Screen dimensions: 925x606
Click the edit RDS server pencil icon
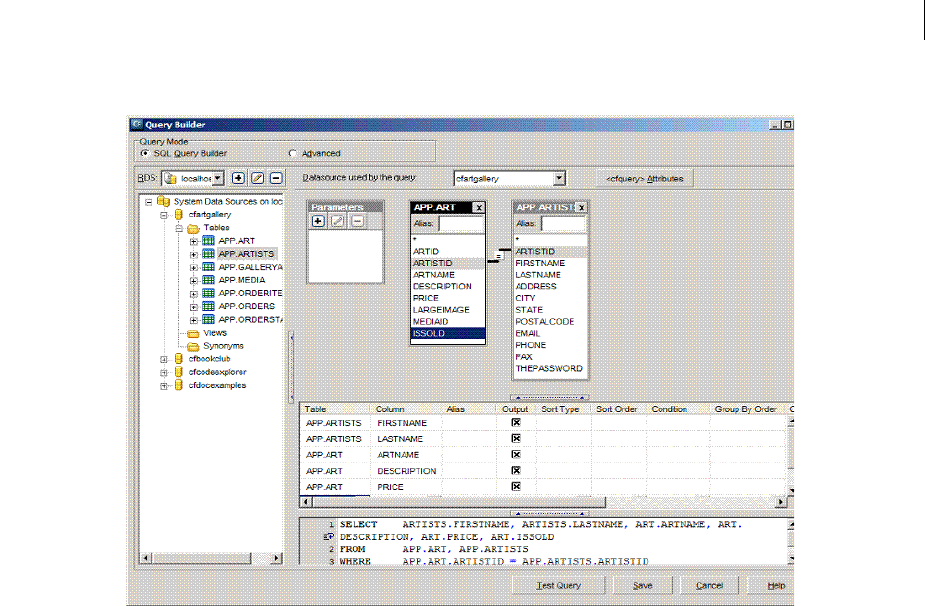pyautogui.click(x=257, y=178)
